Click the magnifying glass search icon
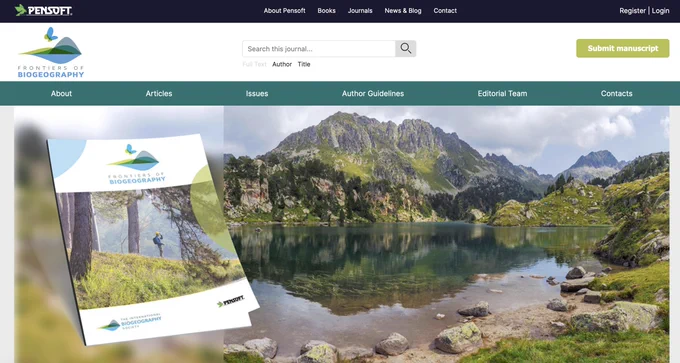The width and height of the screenshot is (680, 363). [x=405, y=49]
